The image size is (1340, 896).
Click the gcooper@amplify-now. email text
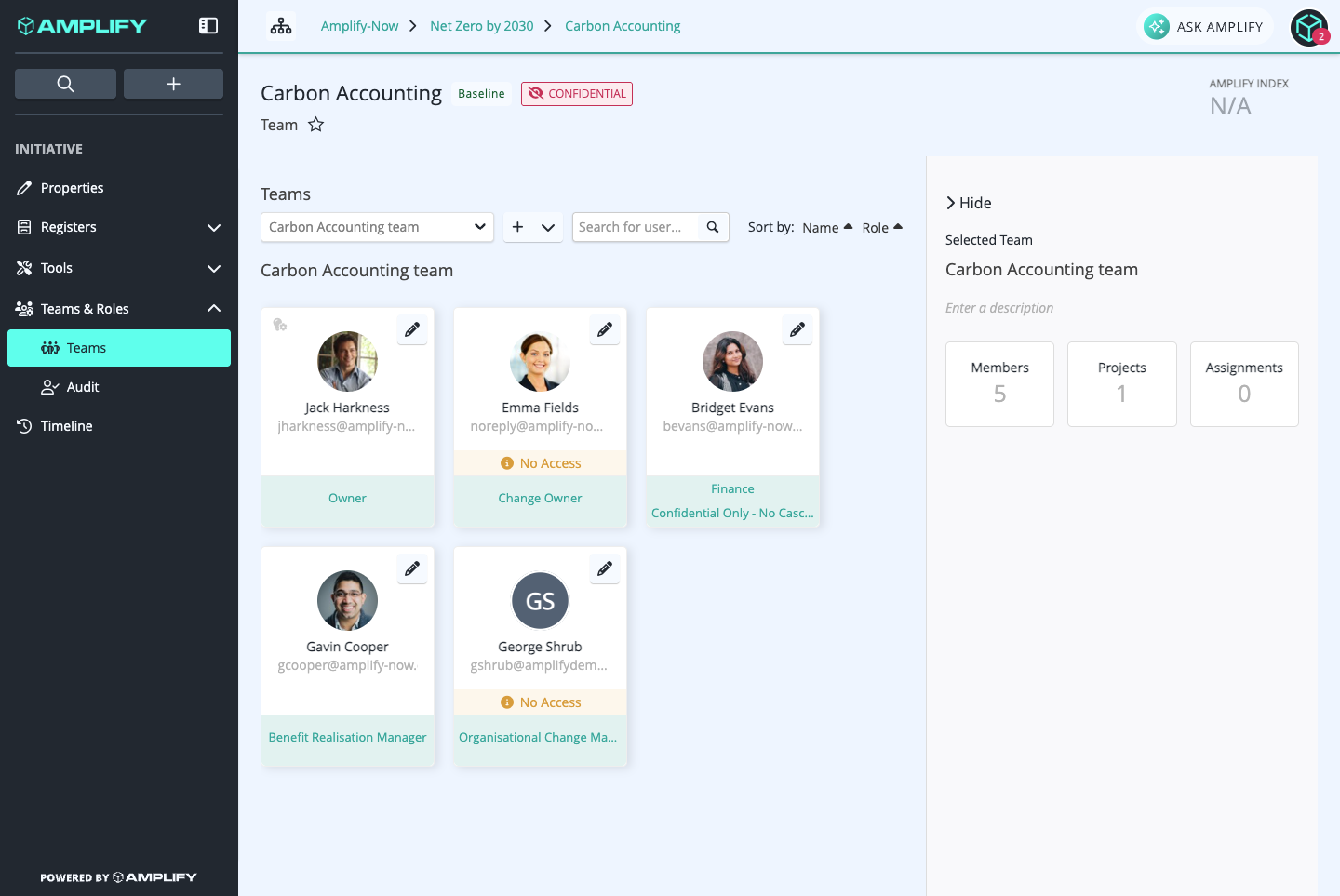[x=347, y=665]
